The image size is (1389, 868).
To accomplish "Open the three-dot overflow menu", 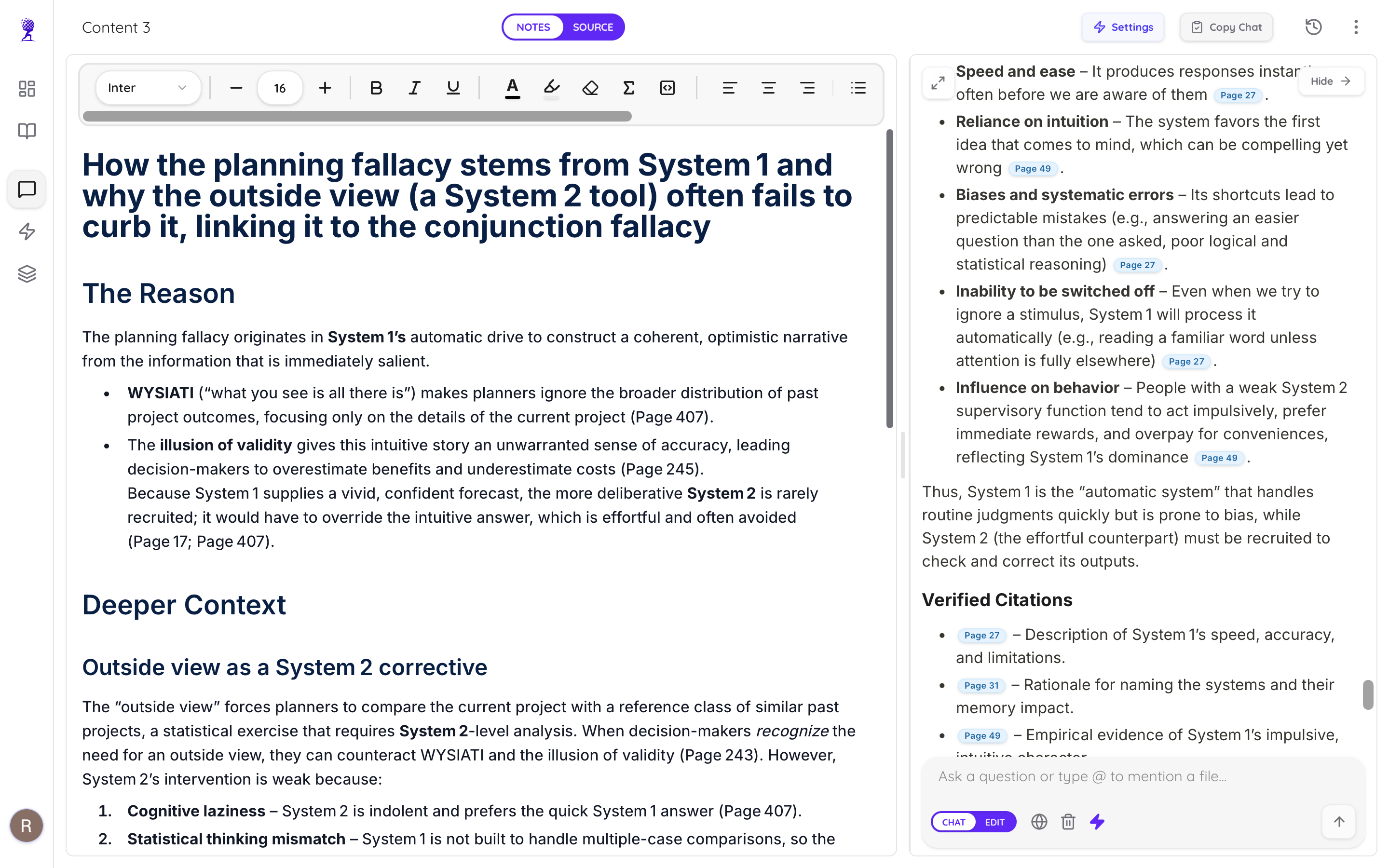I will click(x=1356, y=27).
